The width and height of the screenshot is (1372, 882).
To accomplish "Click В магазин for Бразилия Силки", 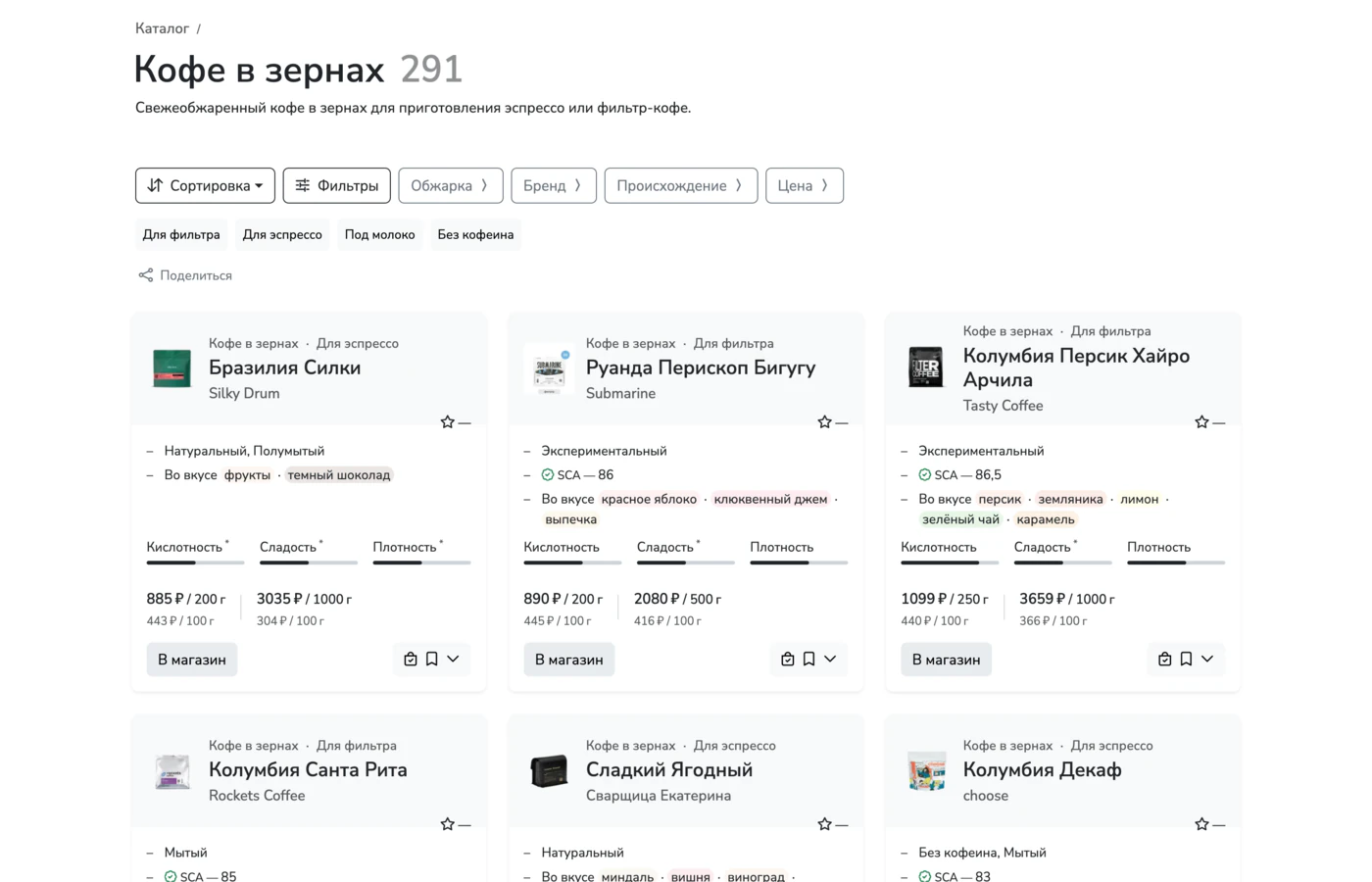I will coord(192,660).
